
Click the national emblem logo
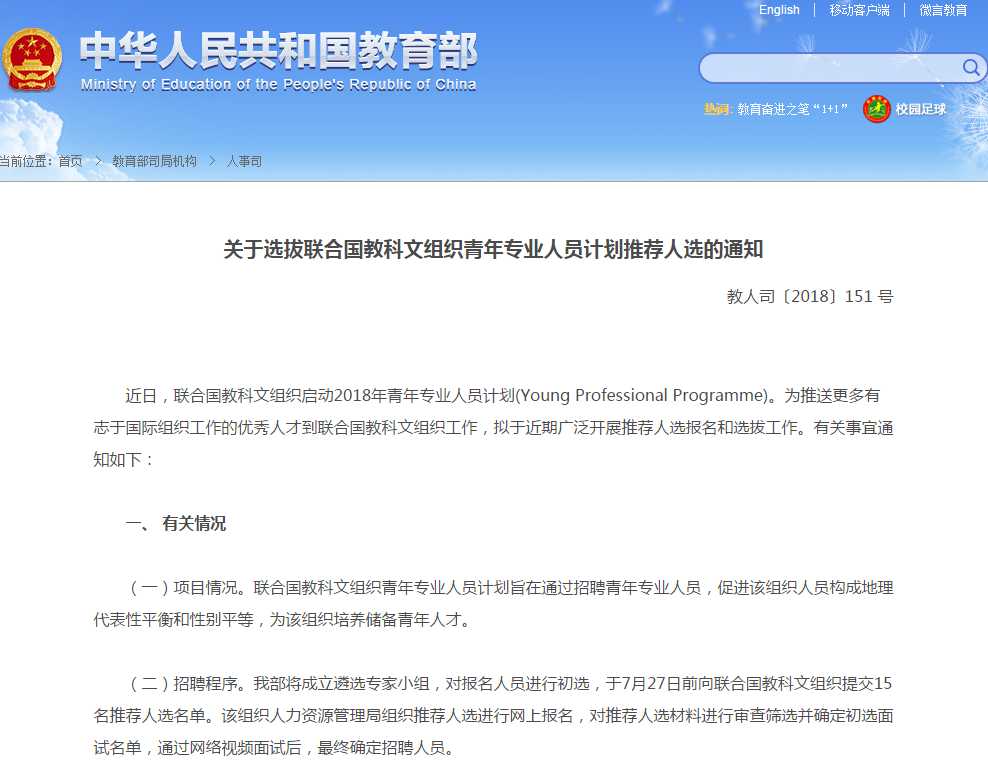[32, 60]
